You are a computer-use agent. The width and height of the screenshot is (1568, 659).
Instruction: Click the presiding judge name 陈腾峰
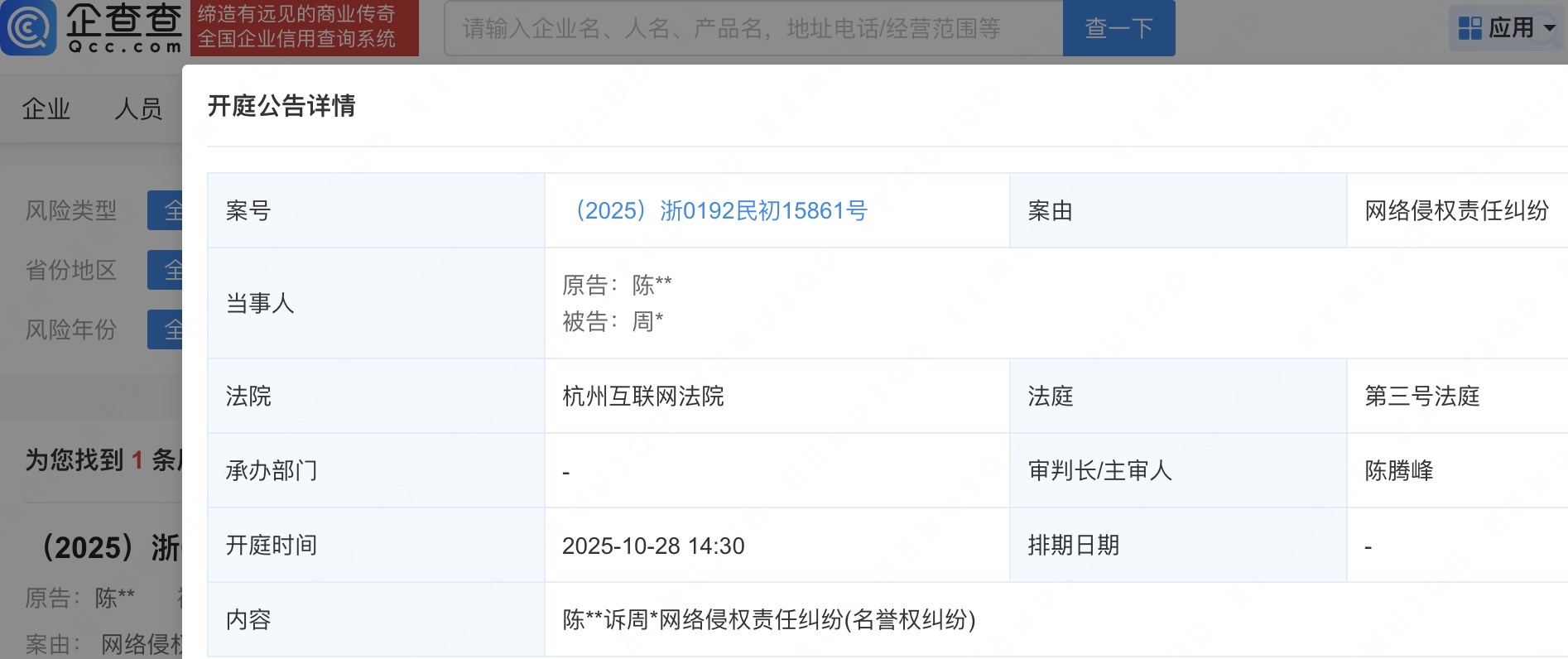[1398, 471]
